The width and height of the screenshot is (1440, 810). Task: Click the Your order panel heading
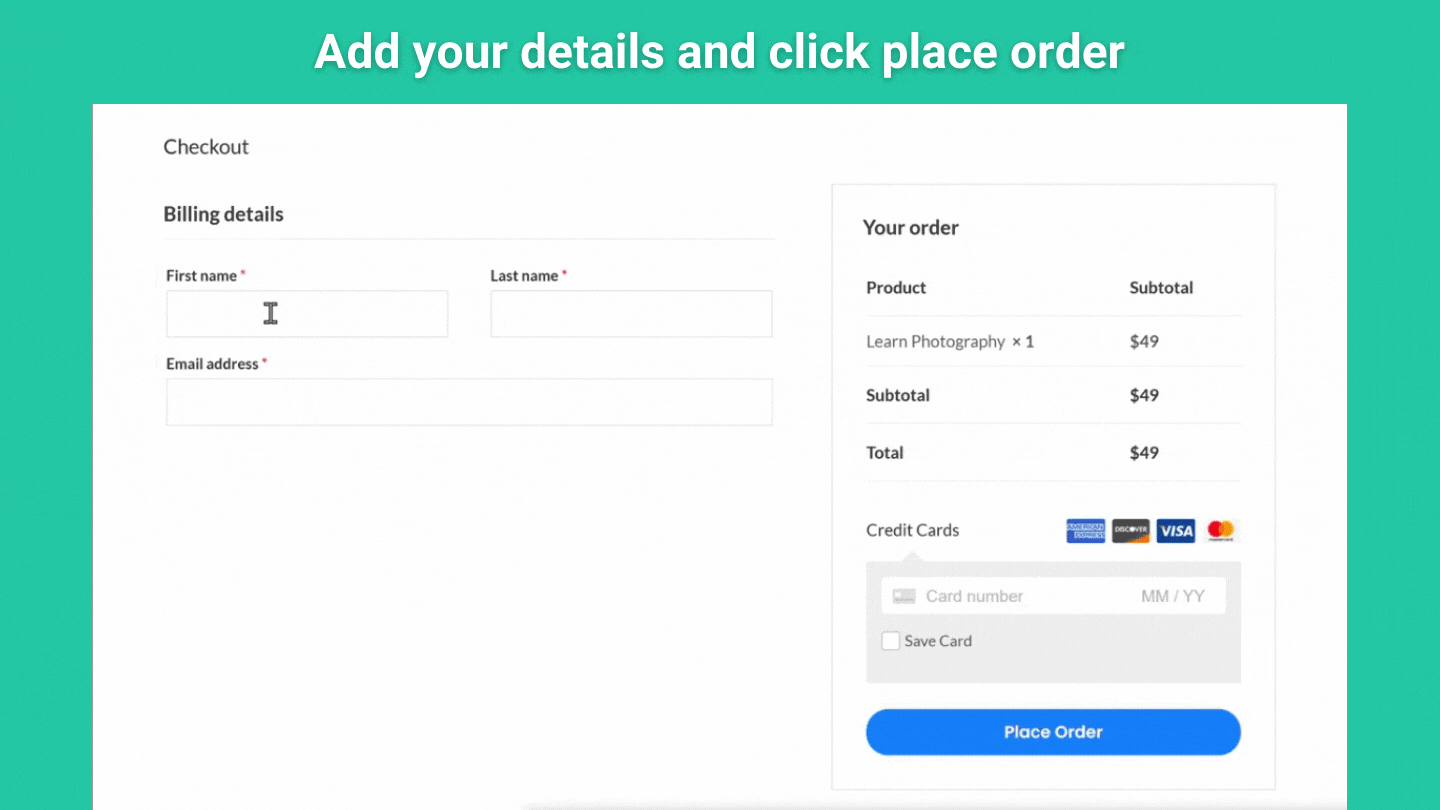click(x=910, y=227)
